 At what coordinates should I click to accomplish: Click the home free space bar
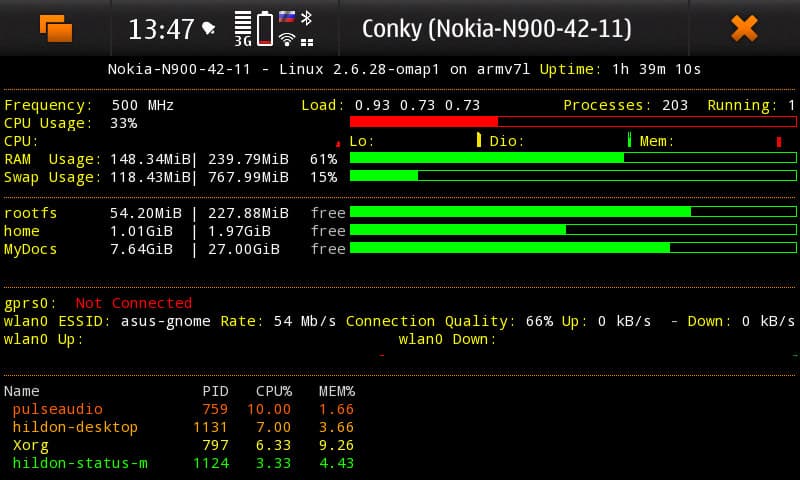tap(573, 230)
